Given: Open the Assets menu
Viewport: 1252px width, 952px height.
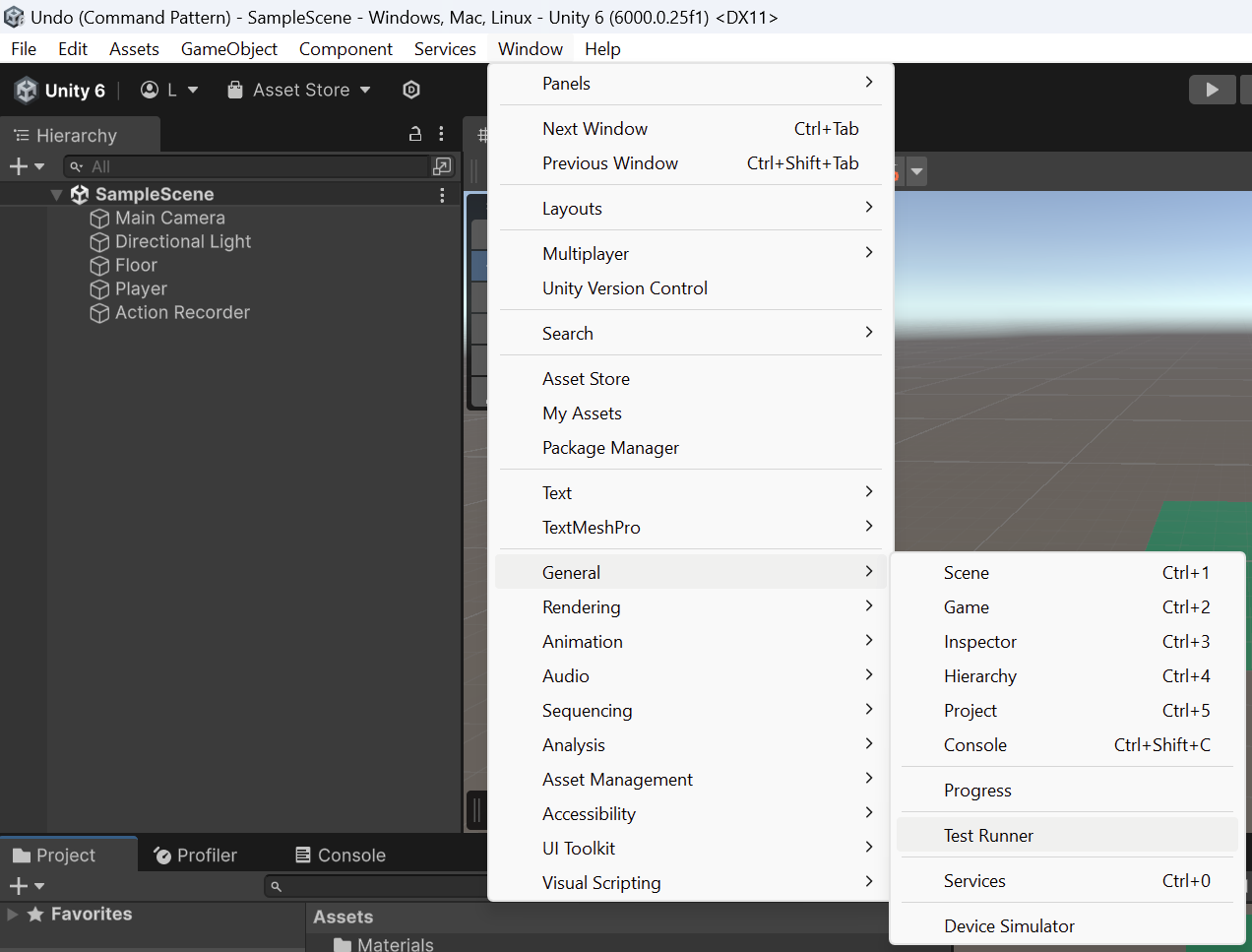Looking at the screenshot, I should 134,49.
